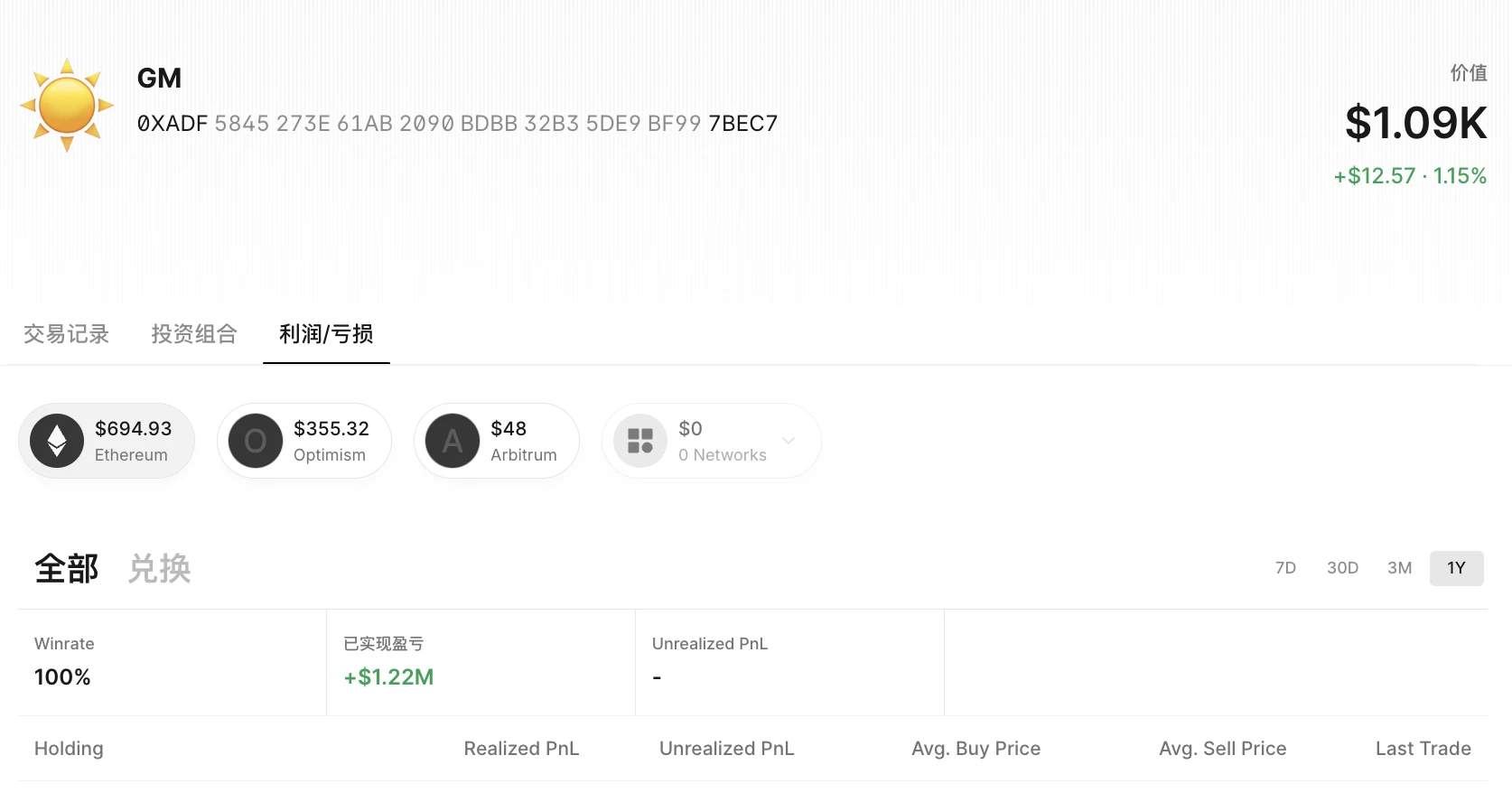The height and width of the screenshot is (802, 1512).
Task: Choose the 3M time period
Action: pyautogui.click(x=1399, y=568)
